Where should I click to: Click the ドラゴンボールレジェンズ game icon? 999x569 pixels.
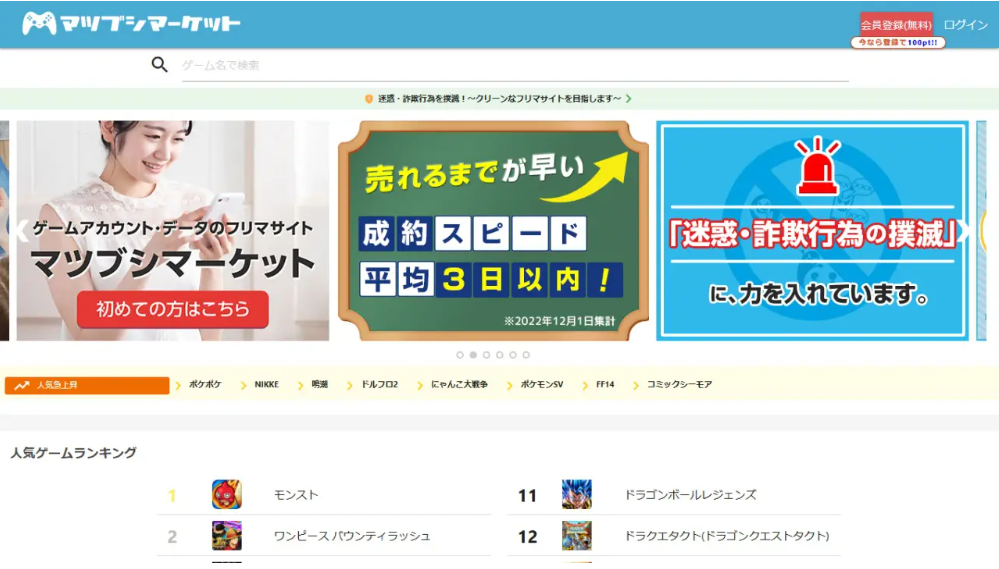577,495
